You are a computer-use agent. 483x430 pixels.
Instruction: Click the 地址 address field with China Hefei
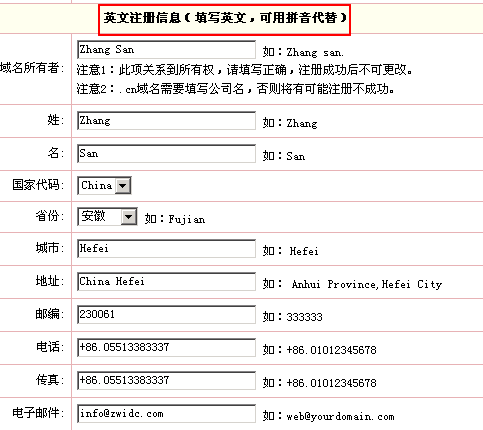[x=166, y=282]
